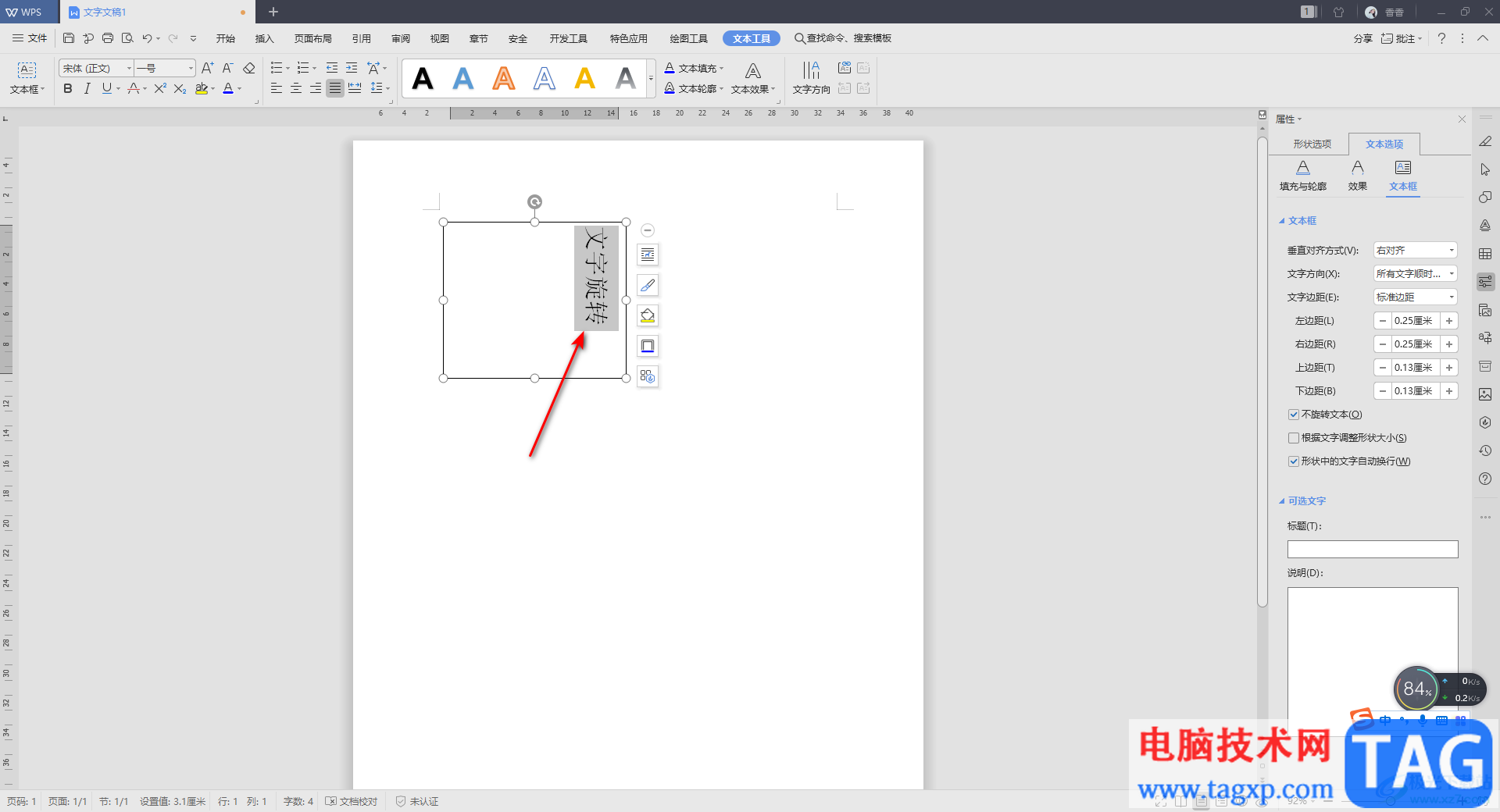Open a new tab with plus button
The width and height of the screenshot is (1500, 812).
273,12
